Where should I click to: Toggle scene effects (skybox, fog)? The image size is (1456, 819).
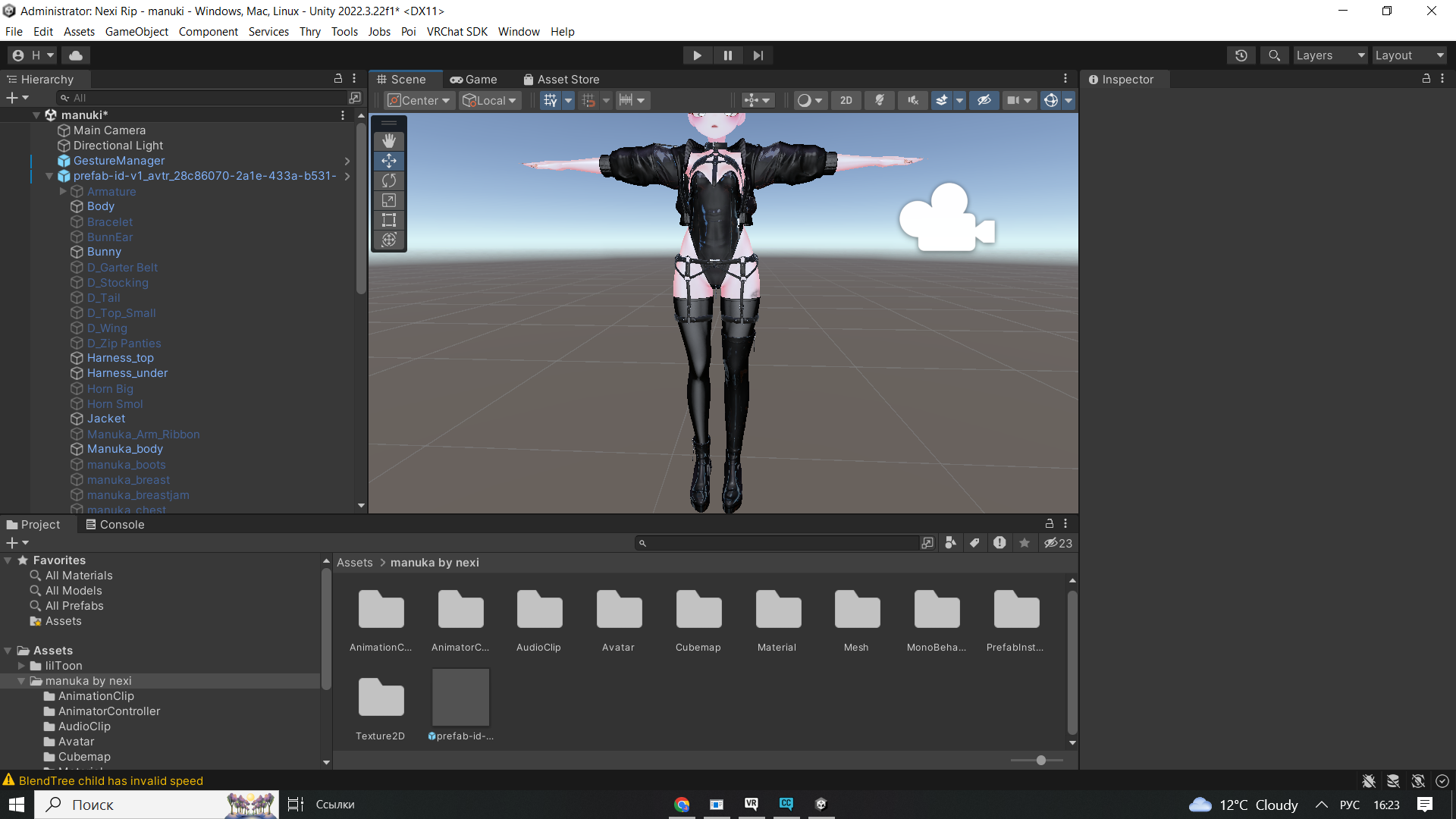tap(941, 100)
